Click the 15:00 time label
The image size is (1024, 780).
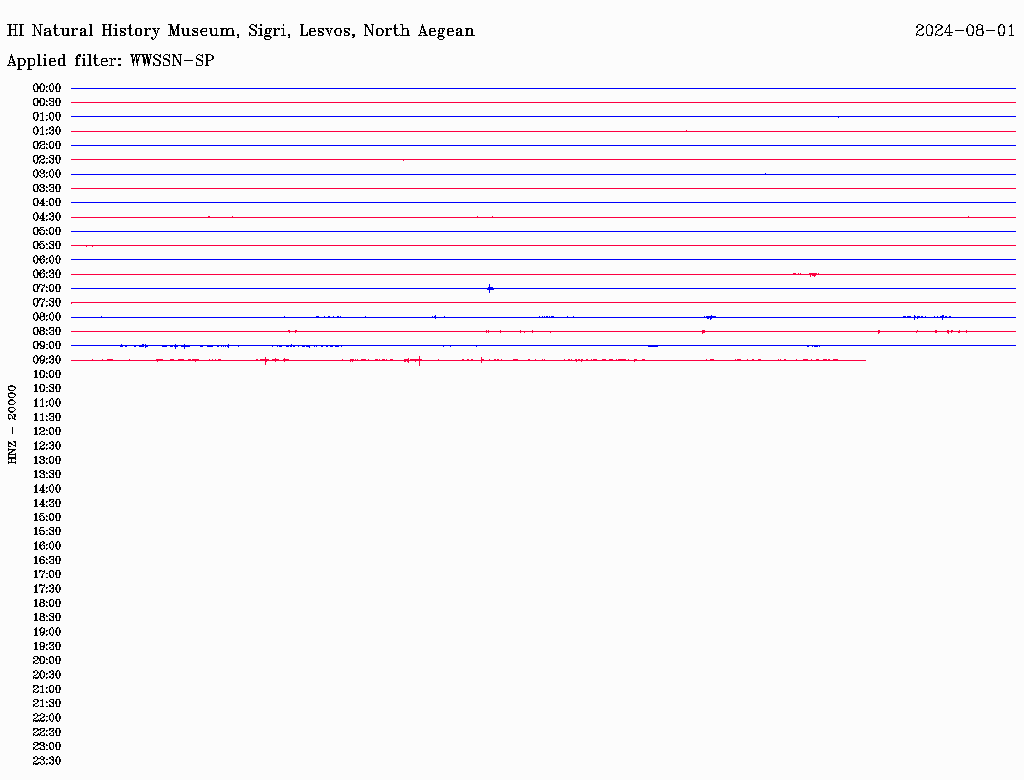(x=47, y=517)
